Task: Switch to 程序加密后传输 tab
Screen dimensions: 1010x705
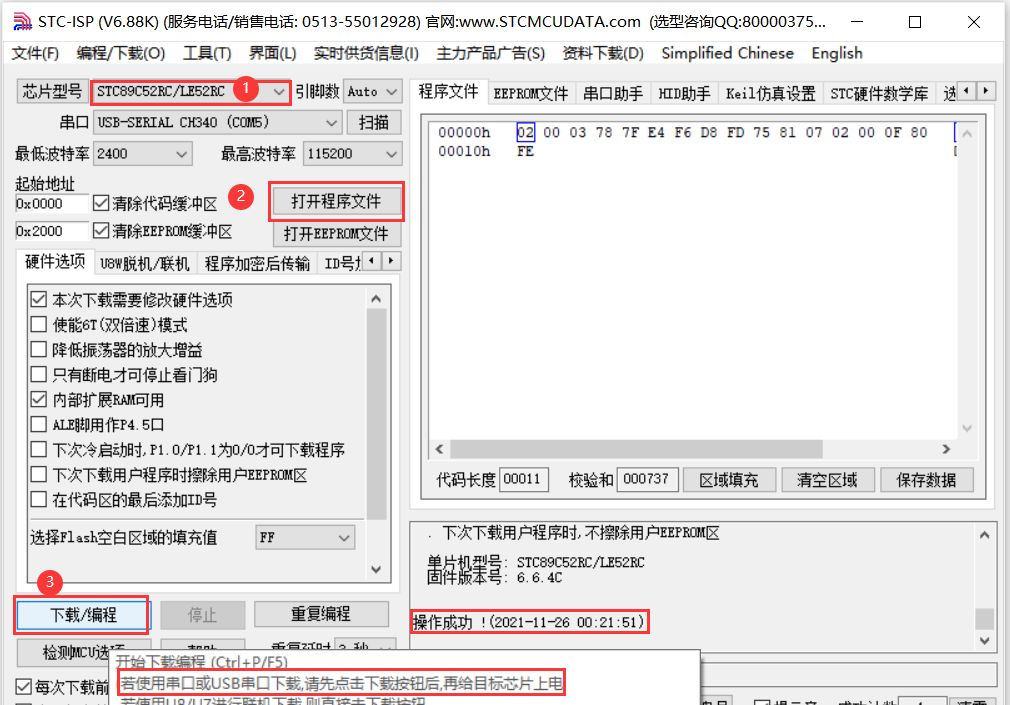Action: [257, 264]
